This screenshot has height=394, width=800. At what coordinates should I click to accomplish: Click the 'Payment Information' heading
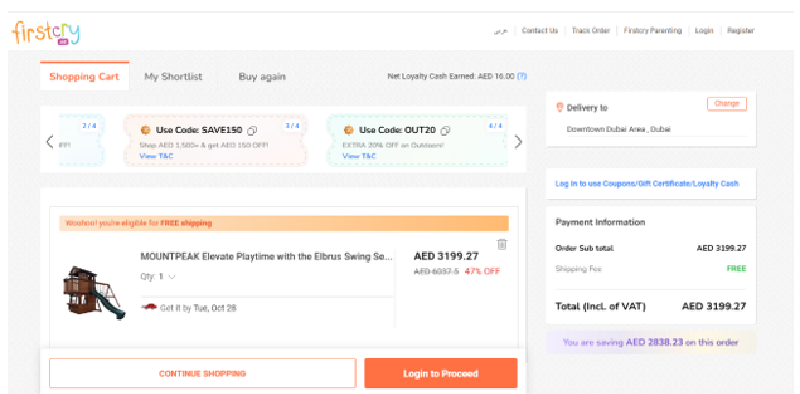click(600, 223)
